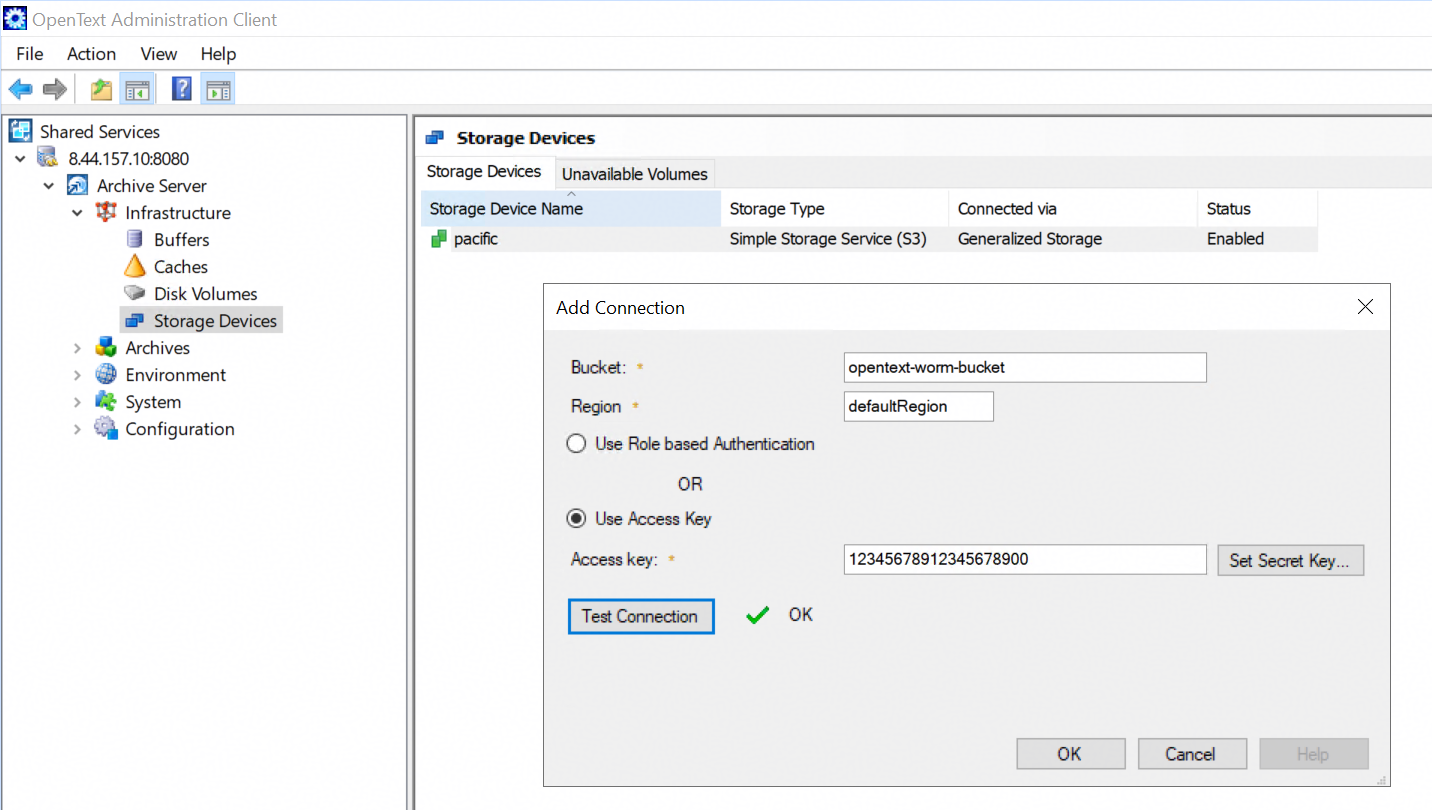Select the Shared Services root node icon

click(x=20, y=131)
